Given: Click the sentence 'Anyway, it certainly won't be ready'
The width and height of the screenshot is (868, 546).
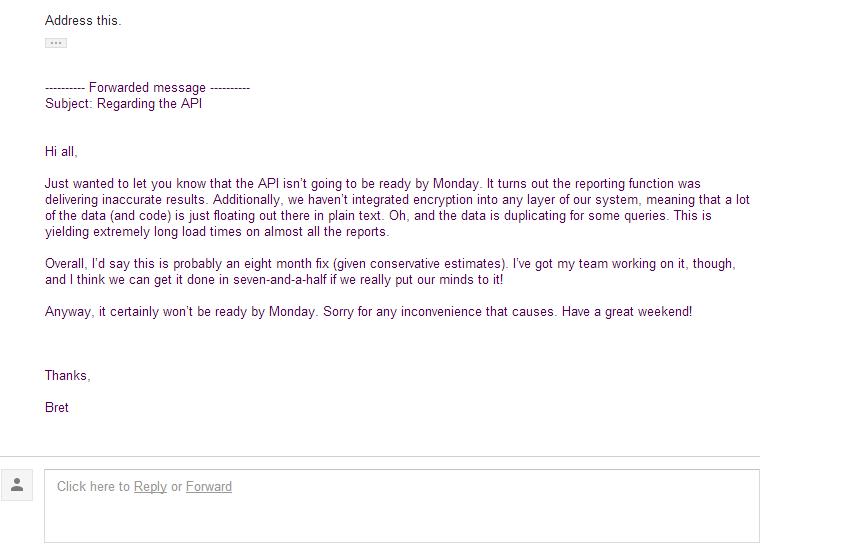Looking at the screenshot, I should (x=182, y=312).
